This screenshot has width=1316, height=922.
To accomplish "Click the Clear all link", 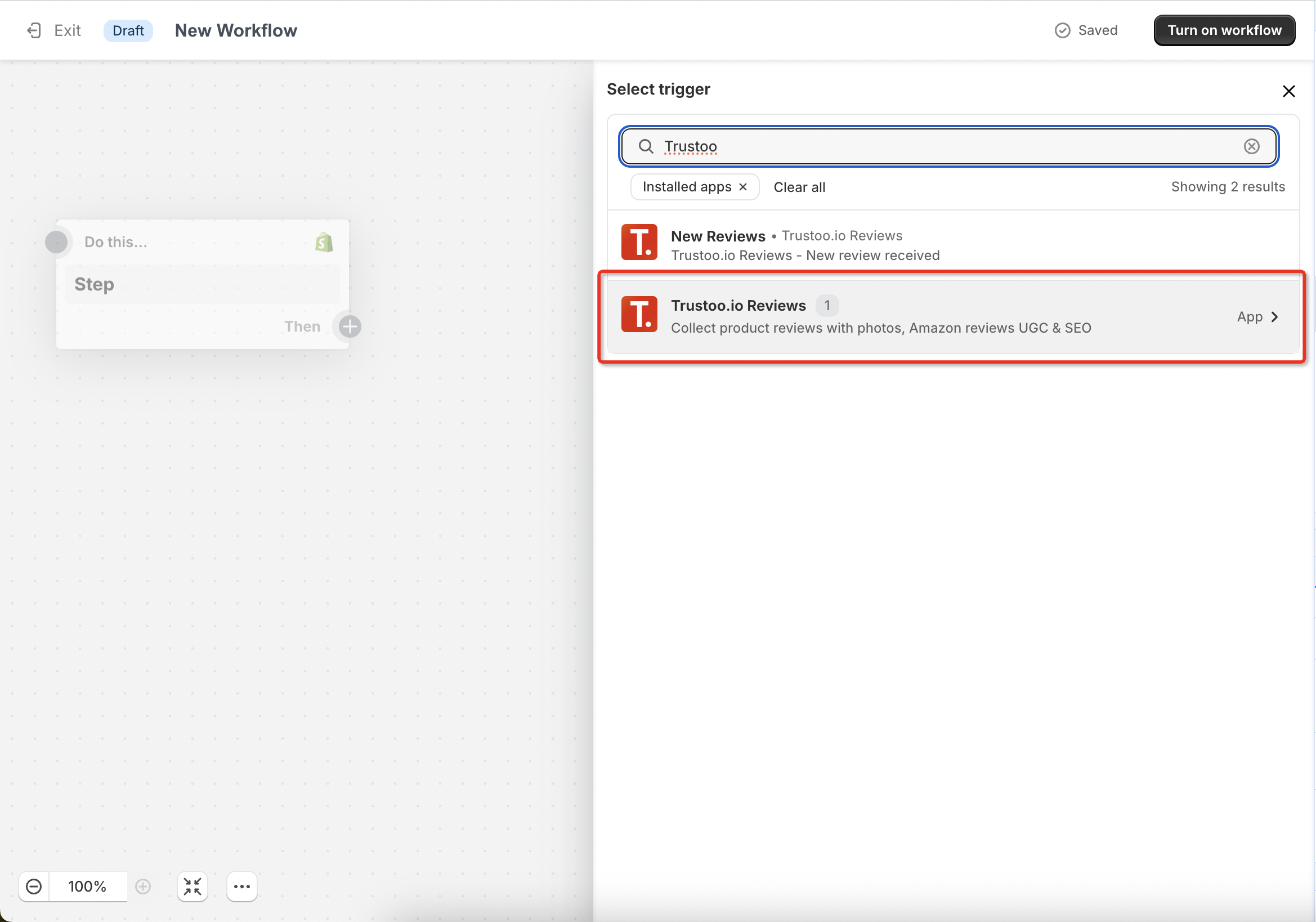I will click(x=799, y=187).
